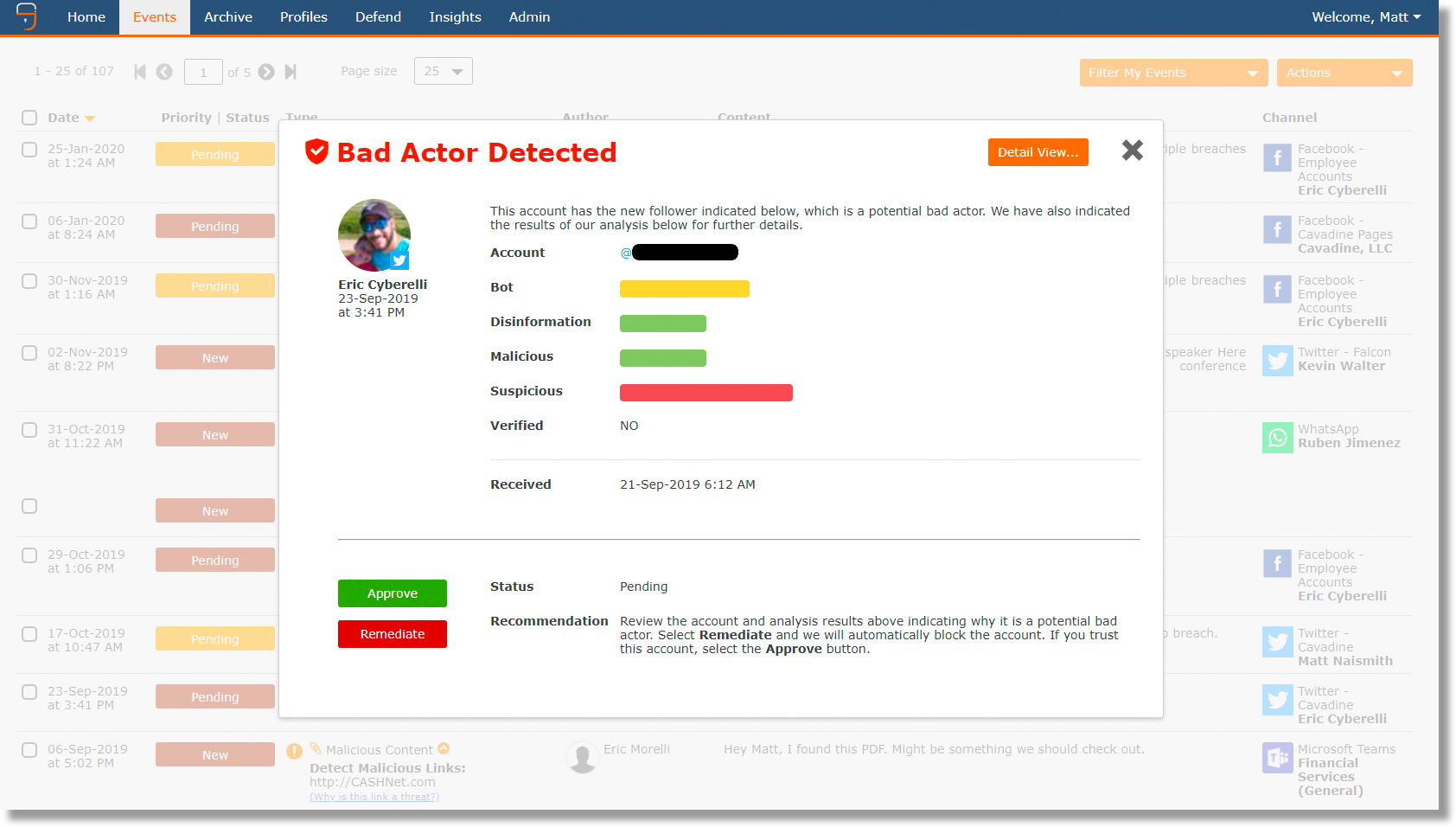Open 'Why is this link a threat?' link
Screen dimensions: 1456x827
click(x=374, y=797)
